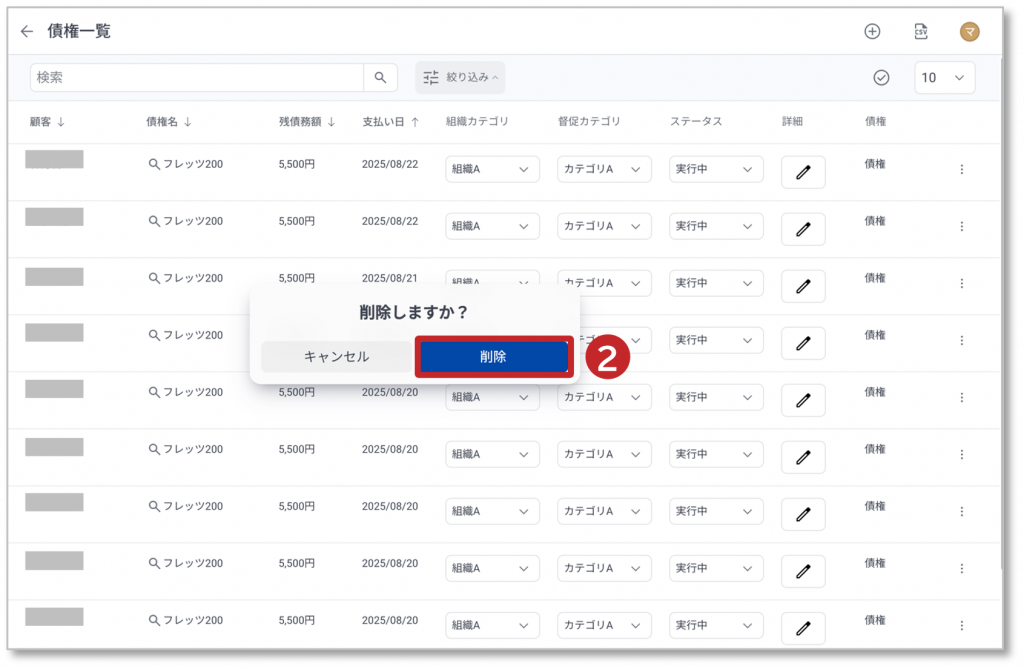Open the カテゴリA dropdown in second row

tap(604, 227)
